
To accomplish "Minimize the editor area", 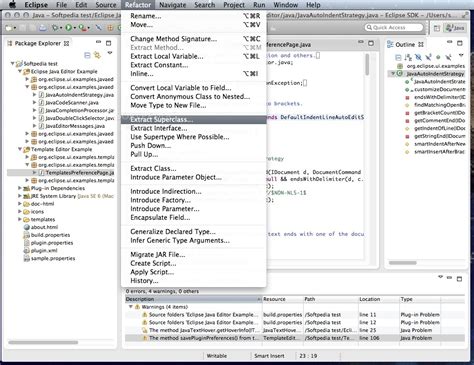I will pyautogui.click(x=361, y=42).
